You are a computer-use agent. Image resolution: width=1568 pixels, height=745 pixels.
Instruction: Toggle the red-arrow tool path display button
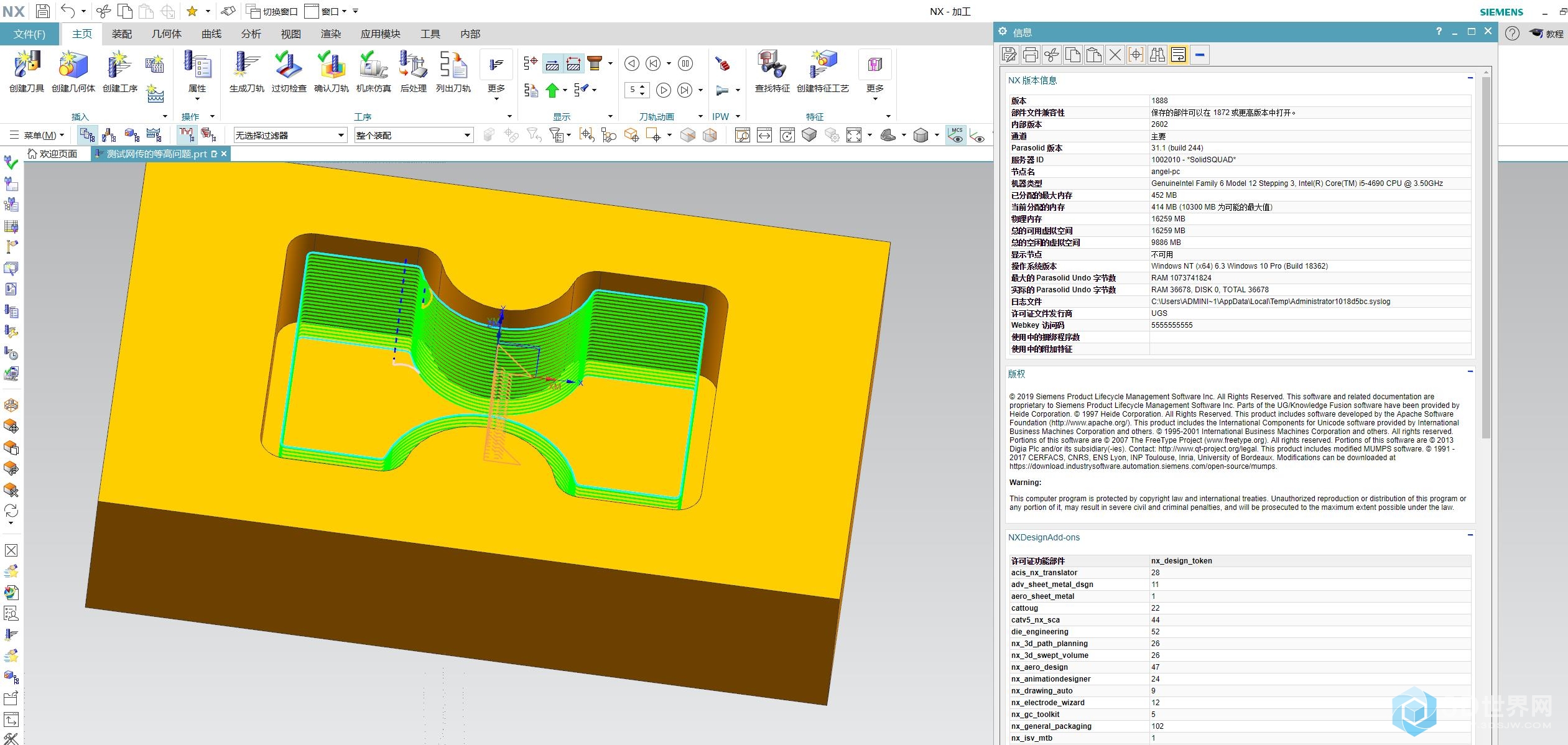573,63
